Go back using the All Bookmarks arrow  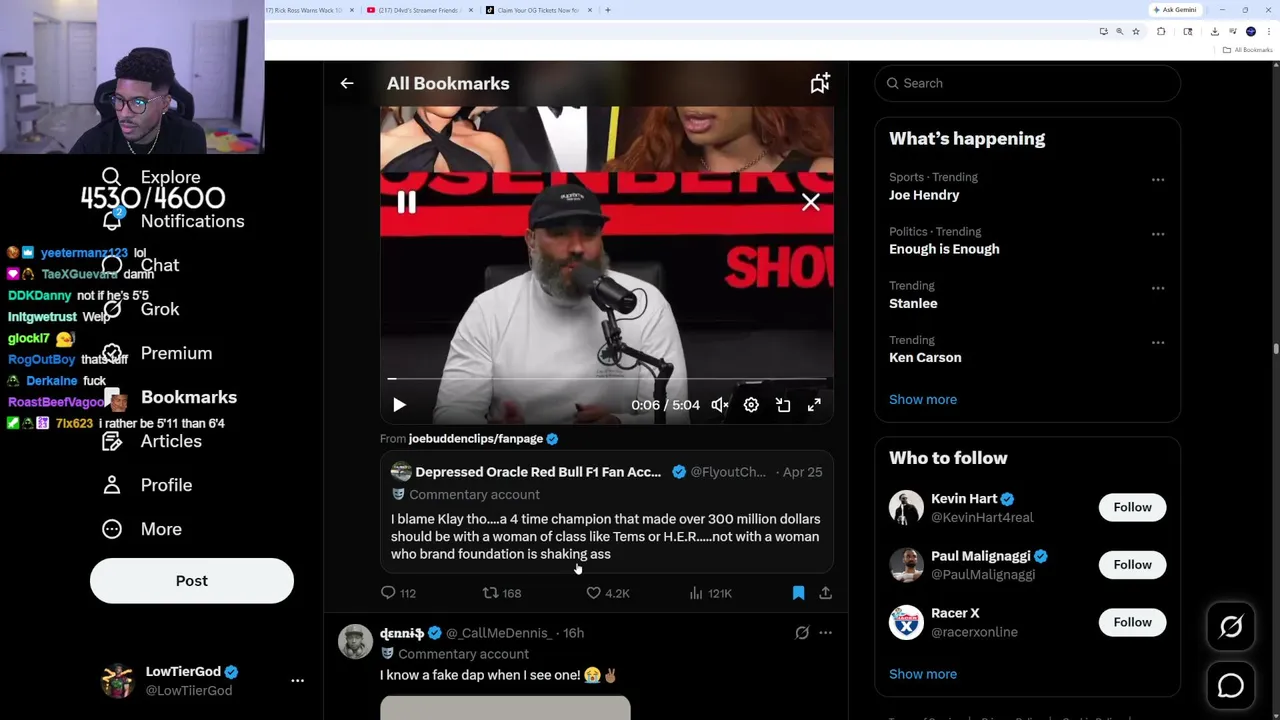coord(347,83)
